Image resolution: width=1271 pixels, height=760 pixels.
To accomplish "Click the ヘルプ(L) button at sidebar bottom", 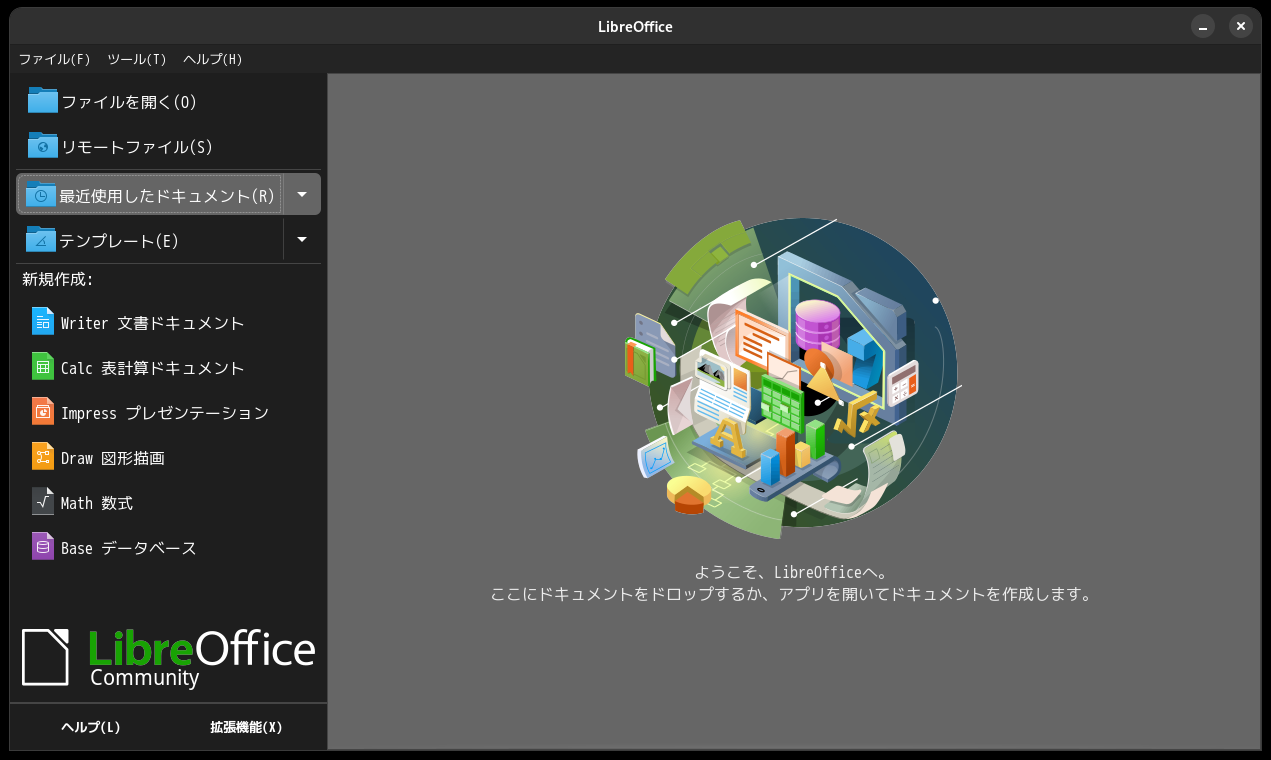I will click(91, 727).
